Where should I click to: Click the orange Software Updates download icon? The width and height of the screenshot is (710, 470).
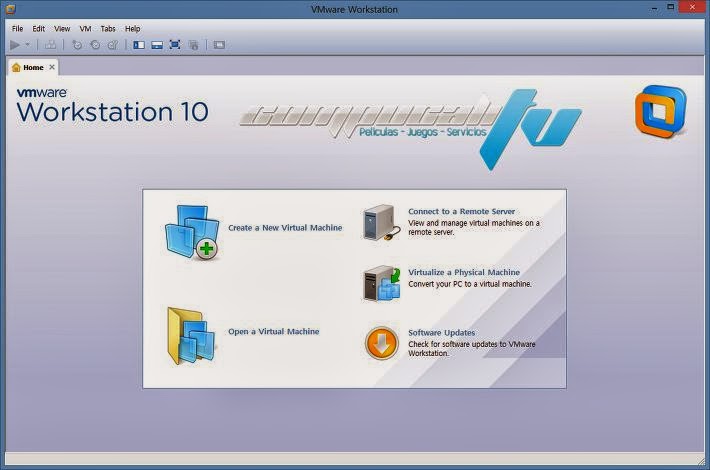pos(381,343)
